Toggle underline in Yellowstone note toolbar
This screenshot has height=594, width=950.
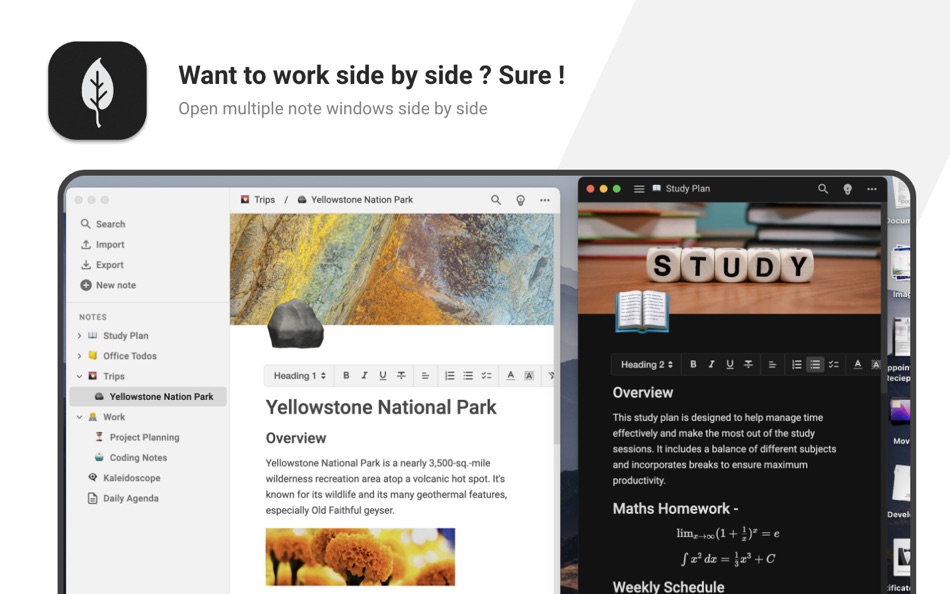coord(382,376)
